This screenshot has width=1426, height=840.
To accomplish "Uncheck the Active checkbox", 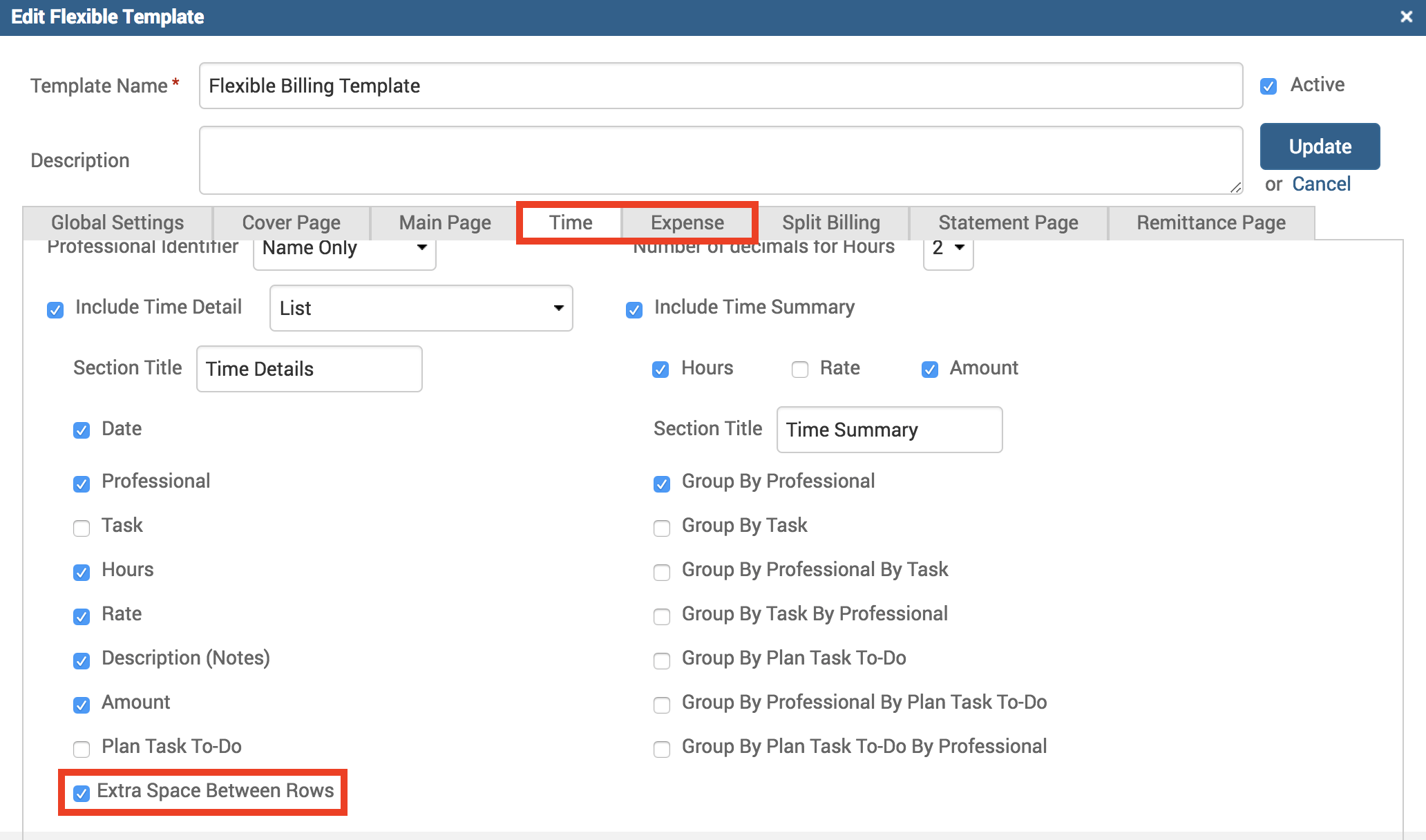I will click(x=1268, y=86).
